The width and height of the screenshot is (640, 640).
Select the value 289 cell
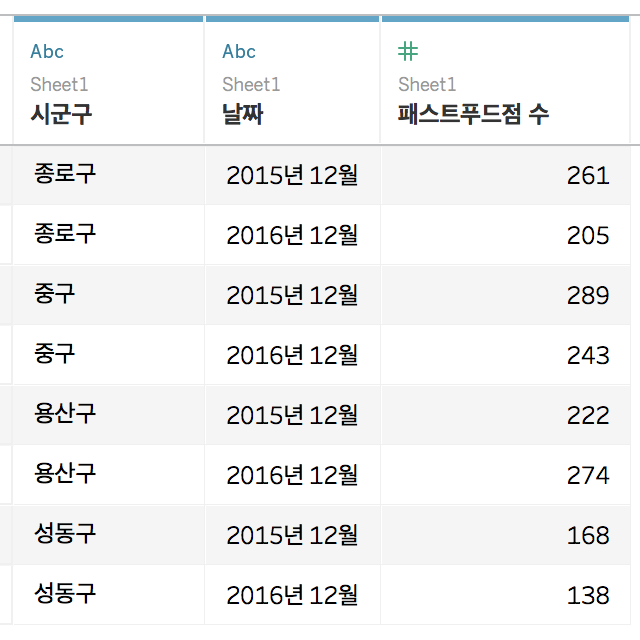click(505, 295)
